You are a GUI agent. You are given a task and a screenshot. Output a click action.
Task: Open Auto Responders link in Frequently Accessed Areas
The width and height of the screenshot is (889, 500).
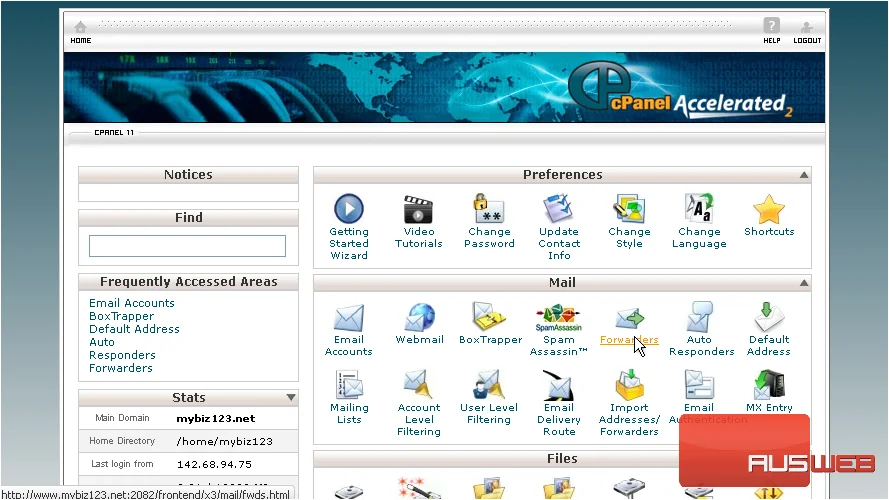[122, 349]
